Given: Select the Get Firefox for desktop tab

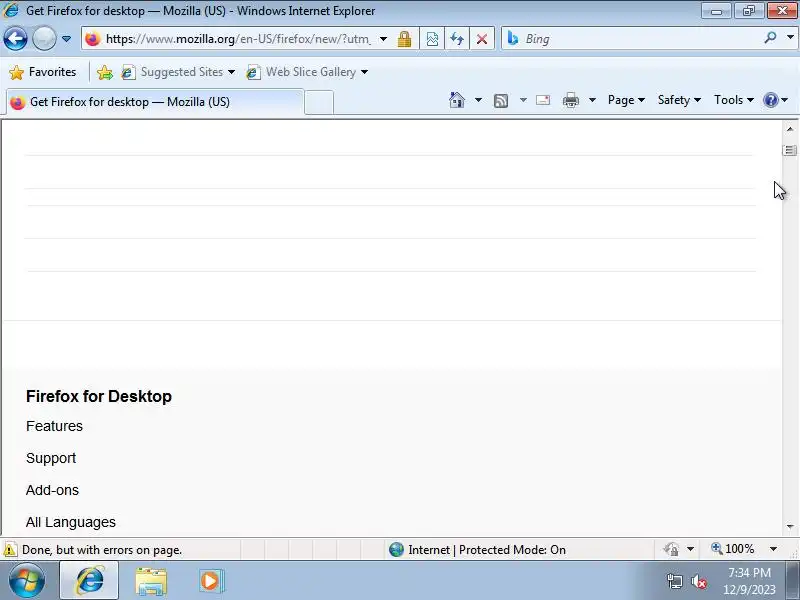Looking at the screenshot, I should 155,102.
